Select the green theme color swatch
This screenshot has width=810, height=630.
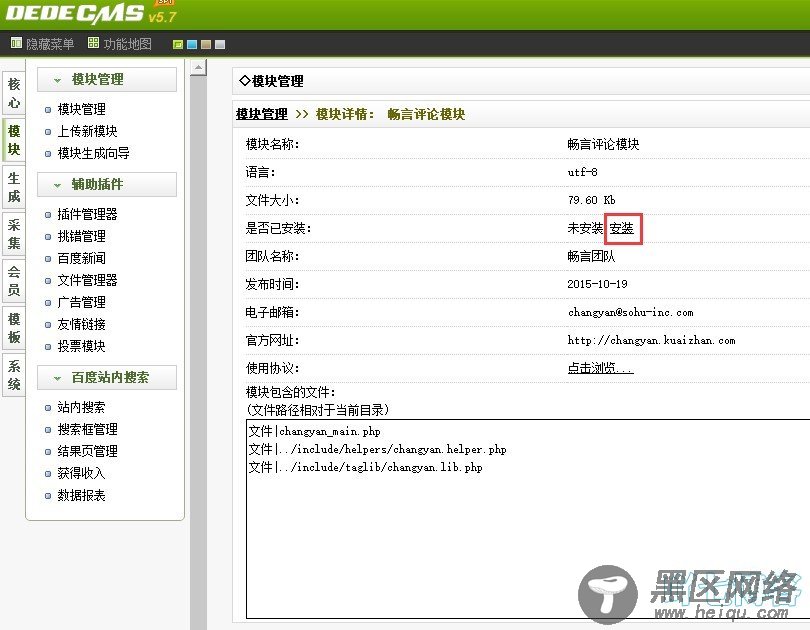(x=178, y=44)
